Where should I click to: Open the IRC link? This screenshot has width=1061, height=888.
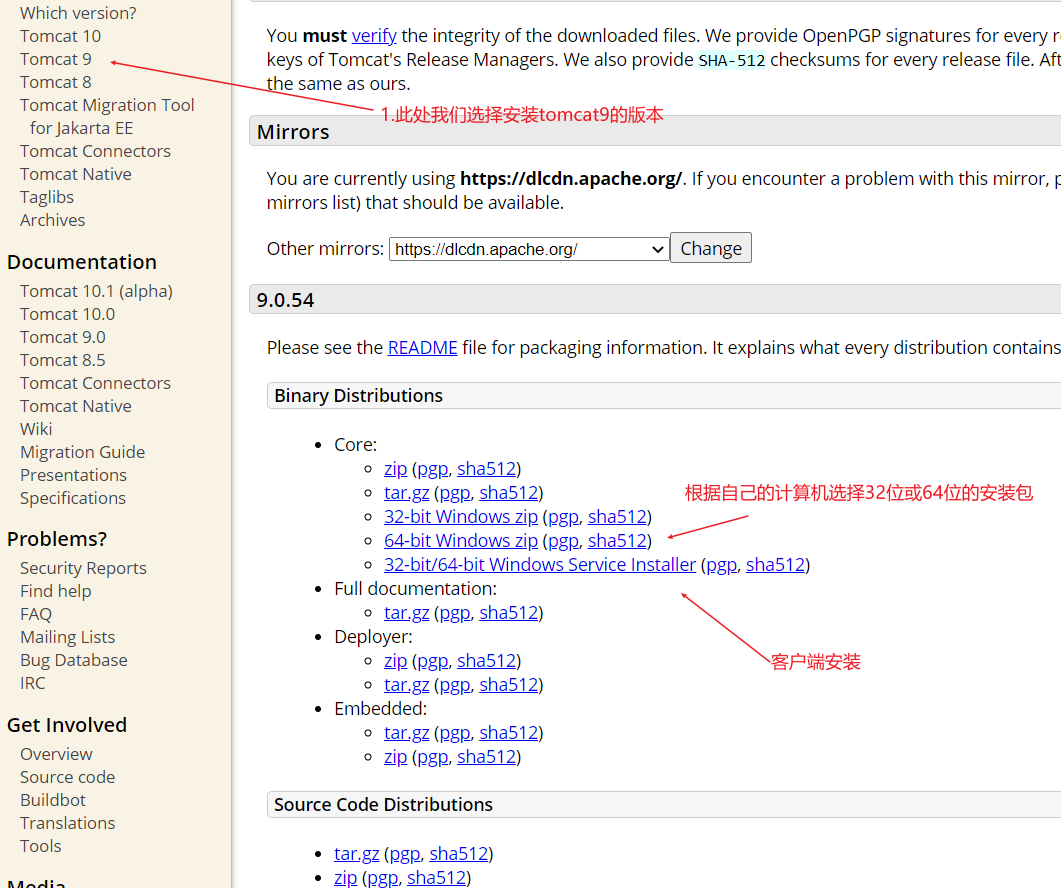pos(32,683)
